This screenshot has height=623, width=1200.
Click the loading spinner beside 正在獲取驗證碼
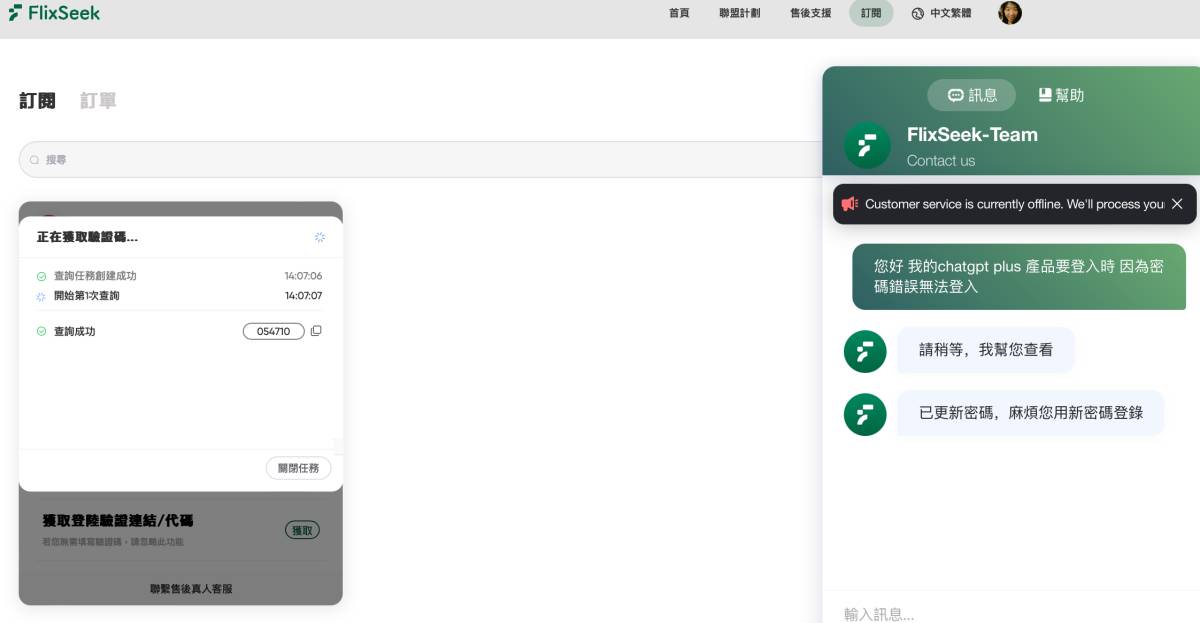(x=319, y=237)
